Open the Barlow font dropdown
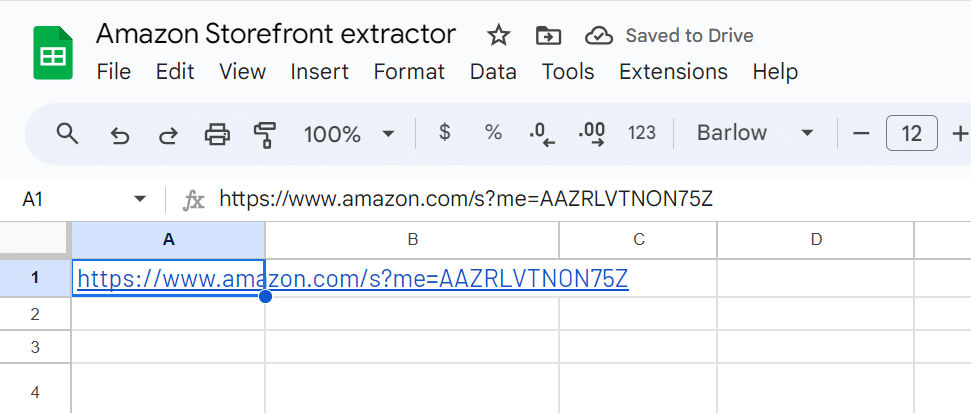The image size is (971, 413). [x=756, y=133]
